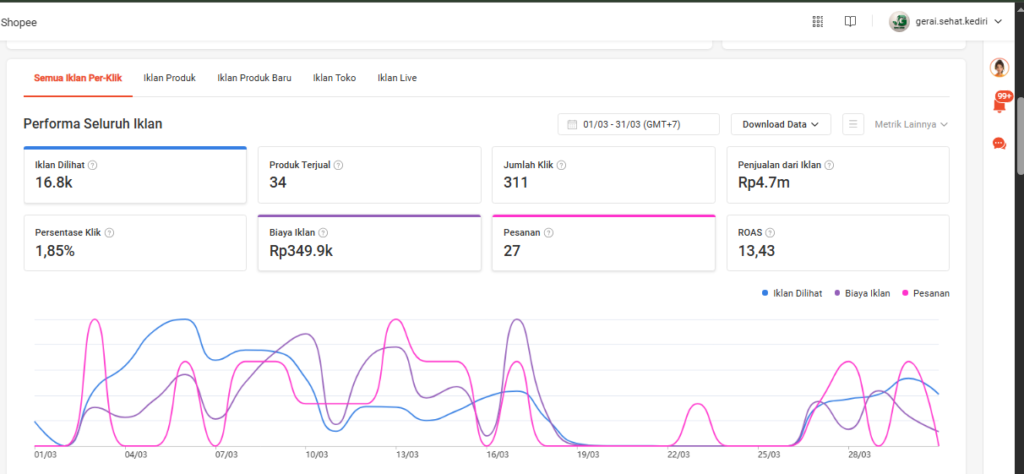Toggle the Iklan Dilihat metric card

135,175
